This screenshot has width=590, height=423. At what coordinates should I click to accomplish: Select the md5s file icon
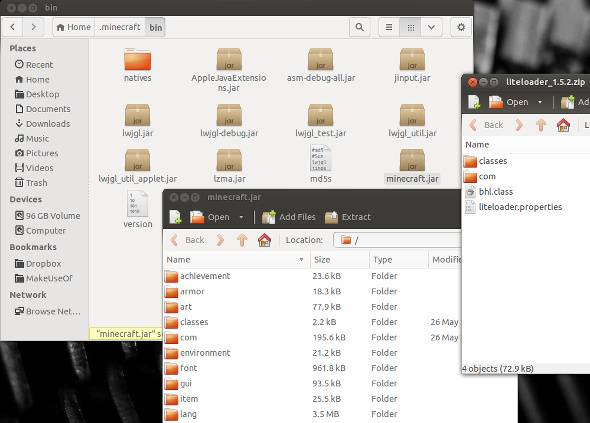[x=321, y=158]
